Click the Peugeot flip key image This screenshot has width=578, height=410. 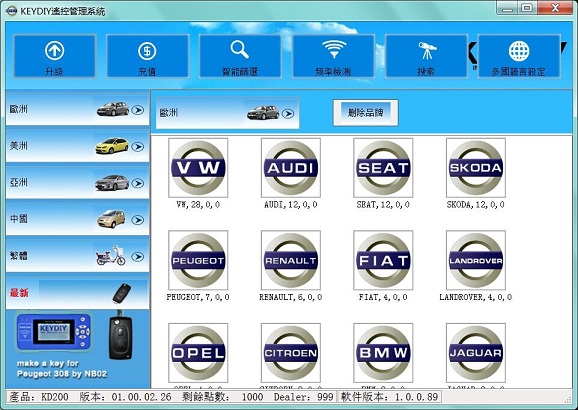click(121, 336)
